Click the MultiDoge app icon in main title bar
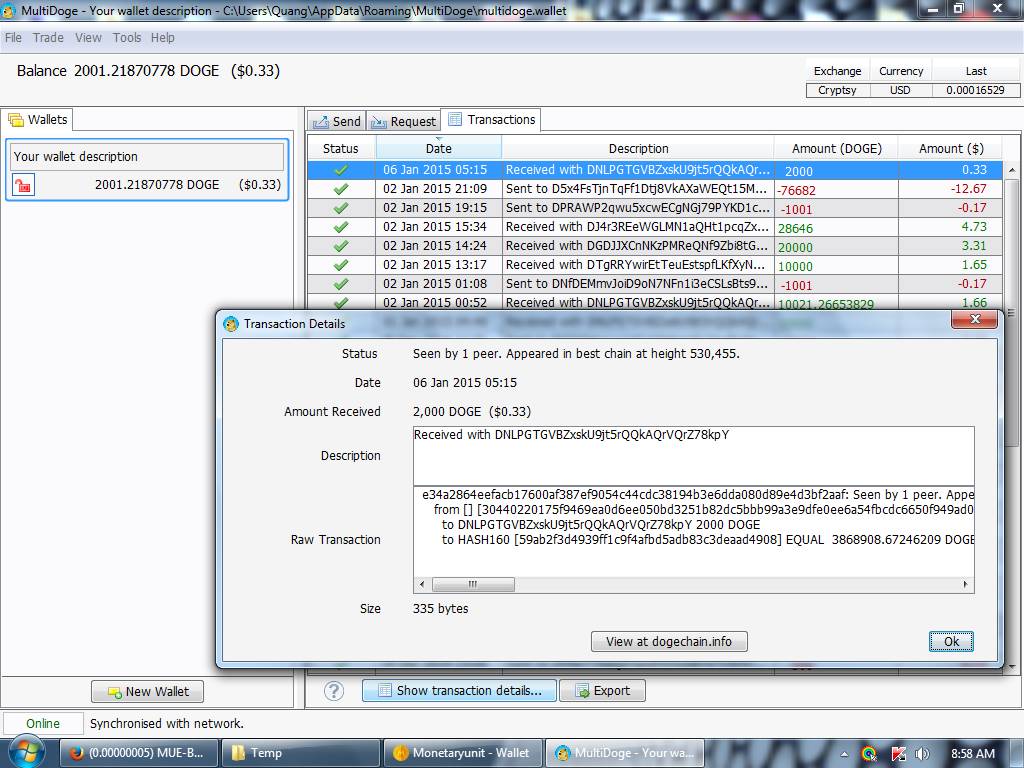 coord(8,10)
